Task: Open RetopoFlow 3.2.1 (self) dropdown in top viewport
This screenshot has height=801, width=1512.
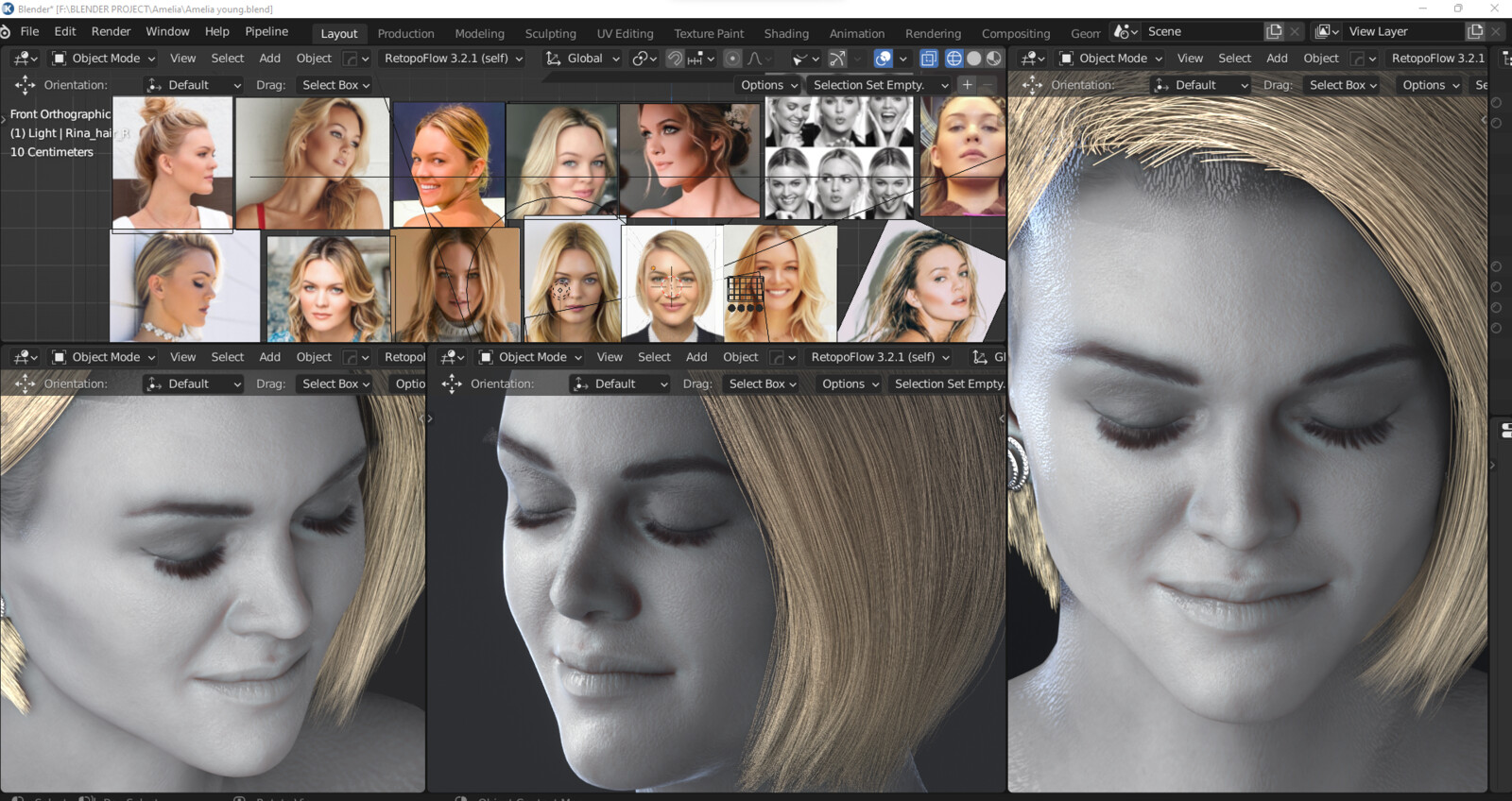Action: coord(454,58)
